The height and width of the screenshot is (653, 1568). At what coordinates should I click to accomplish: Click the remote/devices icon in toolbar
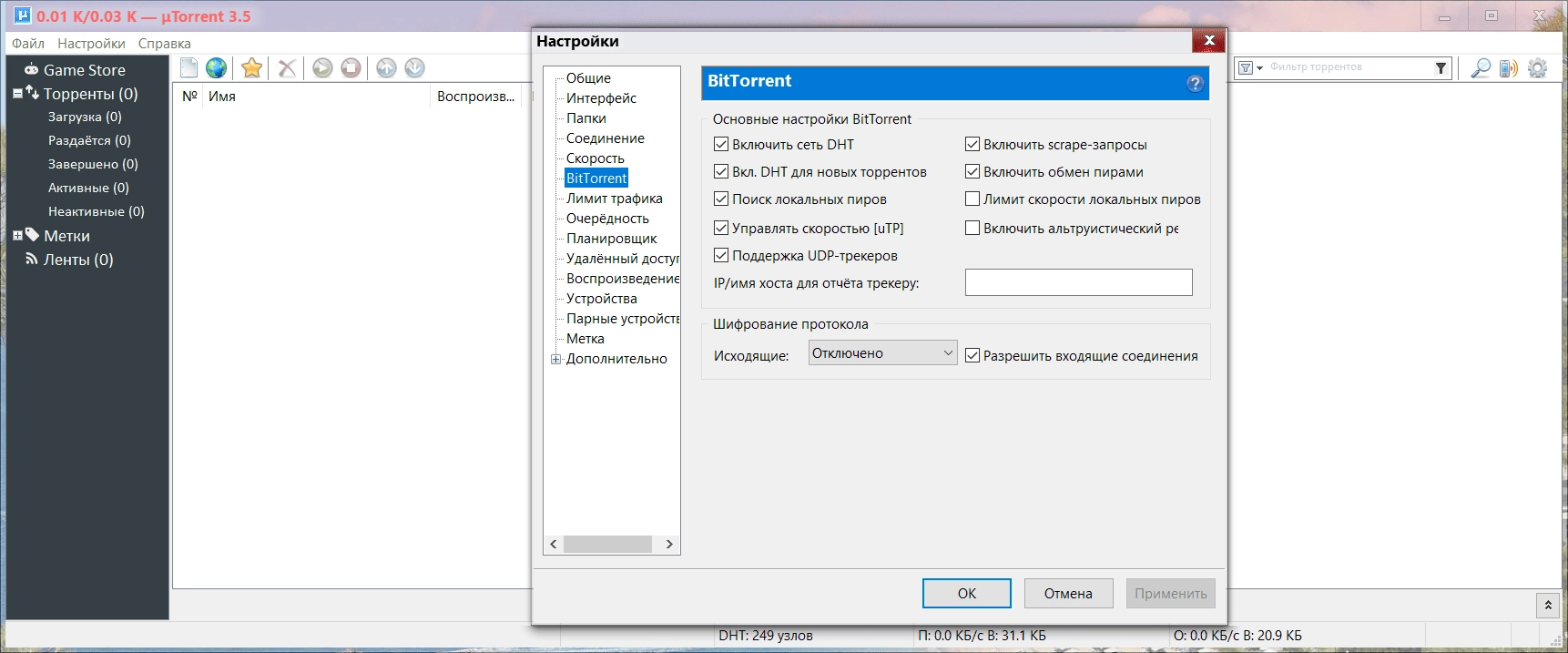pyautogui.click(x=1509, y=68)
